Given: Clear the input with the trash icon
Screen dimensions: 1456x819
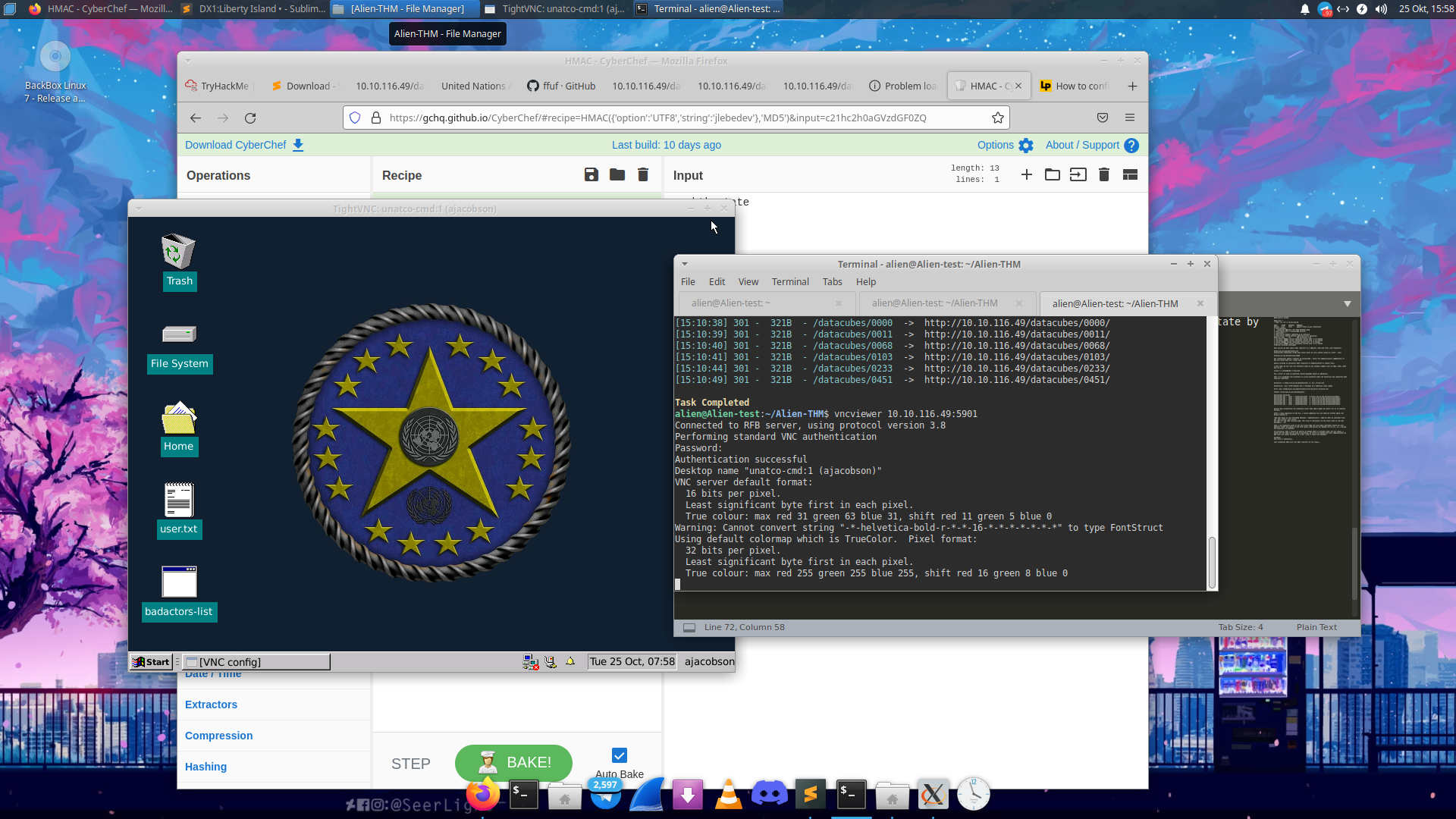Looking at the screenshot, I should pos(1103,174).
